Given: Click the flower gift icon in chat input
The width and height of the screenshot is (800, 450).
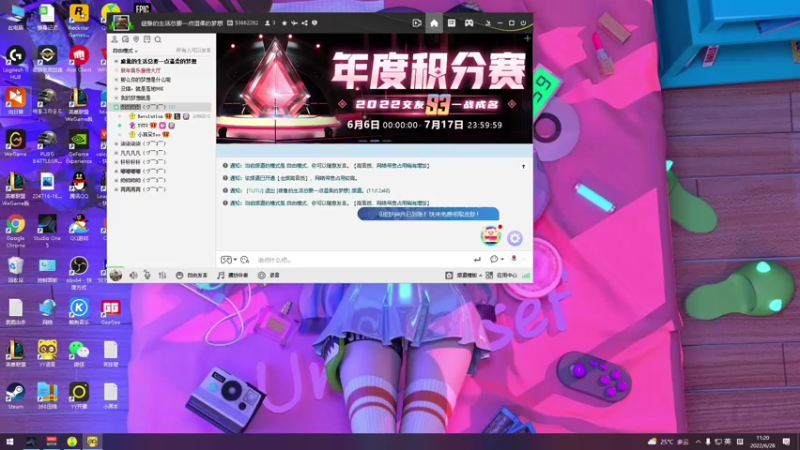Looking at the screenshot, I should 514,259.
